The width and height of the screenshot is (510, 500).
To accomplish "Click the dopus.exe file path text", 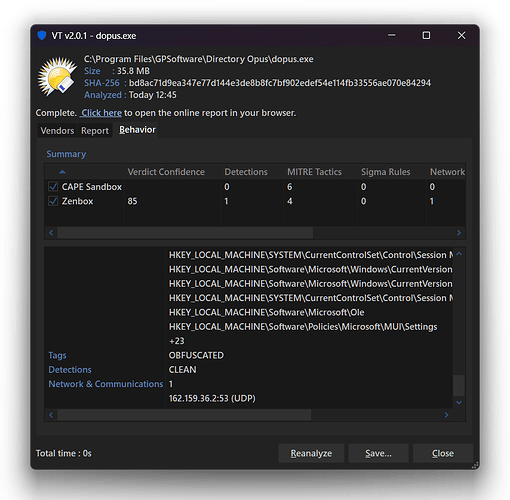I will (199, 59).
